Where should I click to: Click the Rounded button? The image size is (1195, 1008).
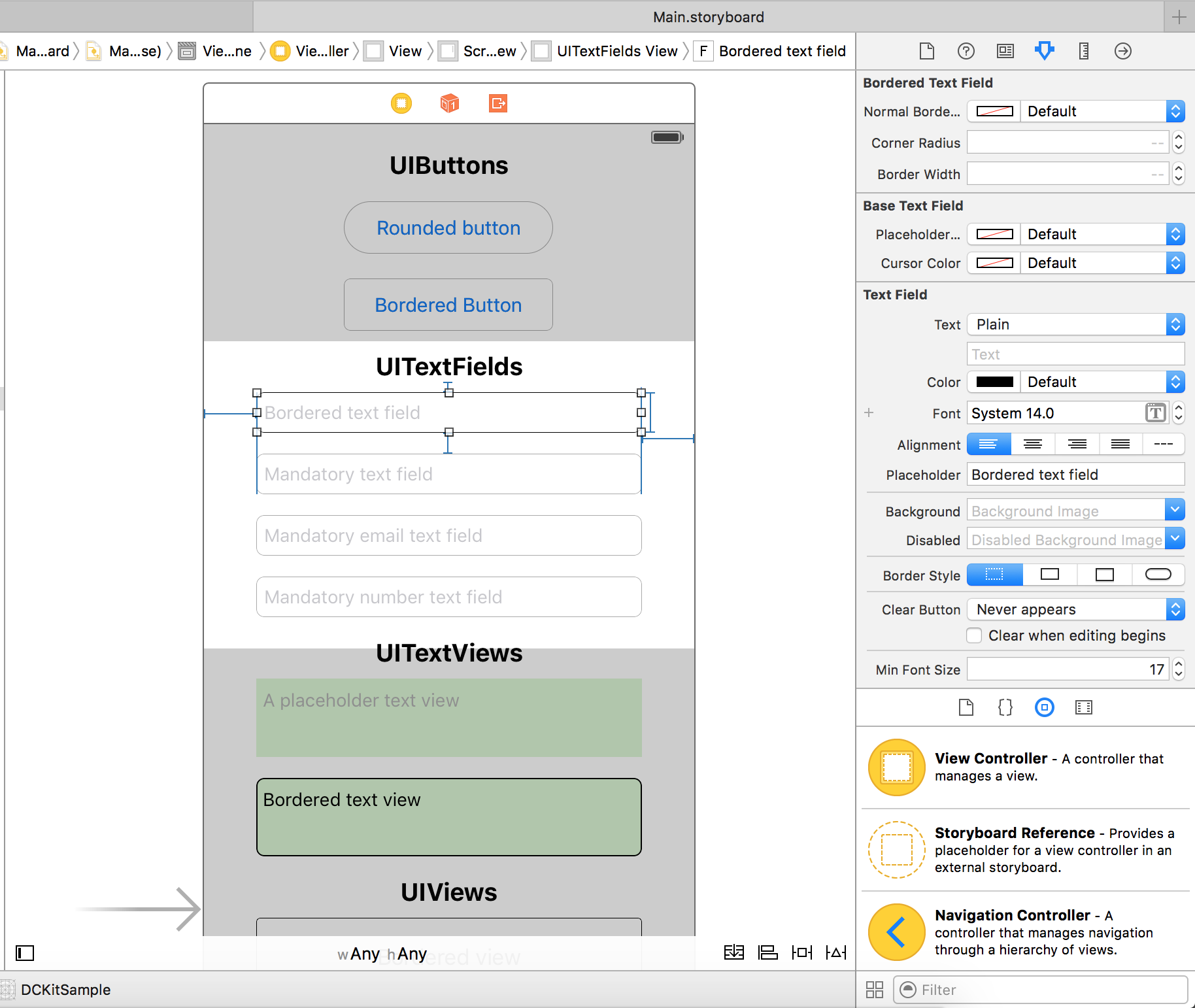click(448, 227)
